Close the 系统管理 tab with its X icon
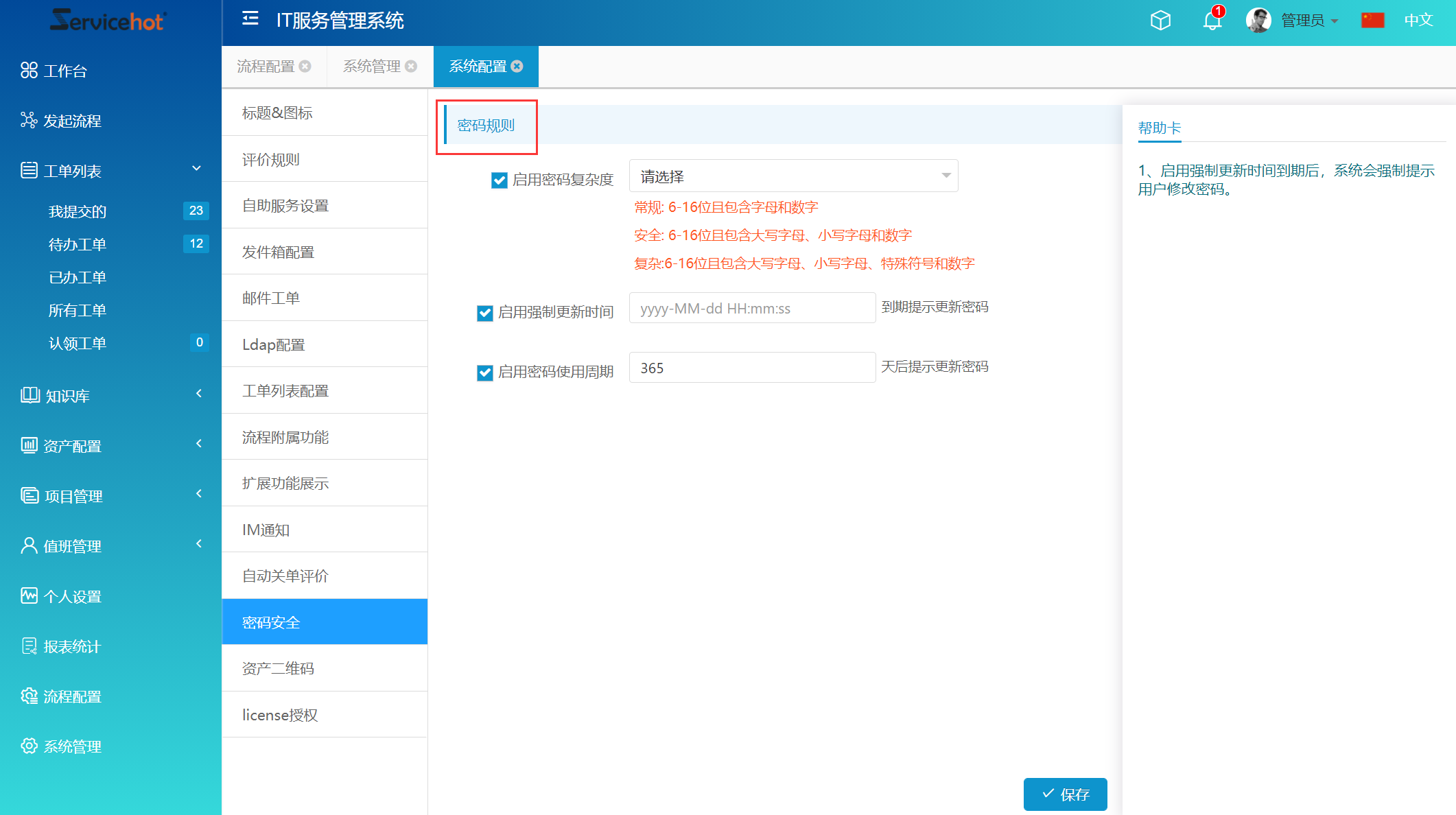The height and width of the screenshot is (815, 1456). click(x=411, y=67)
